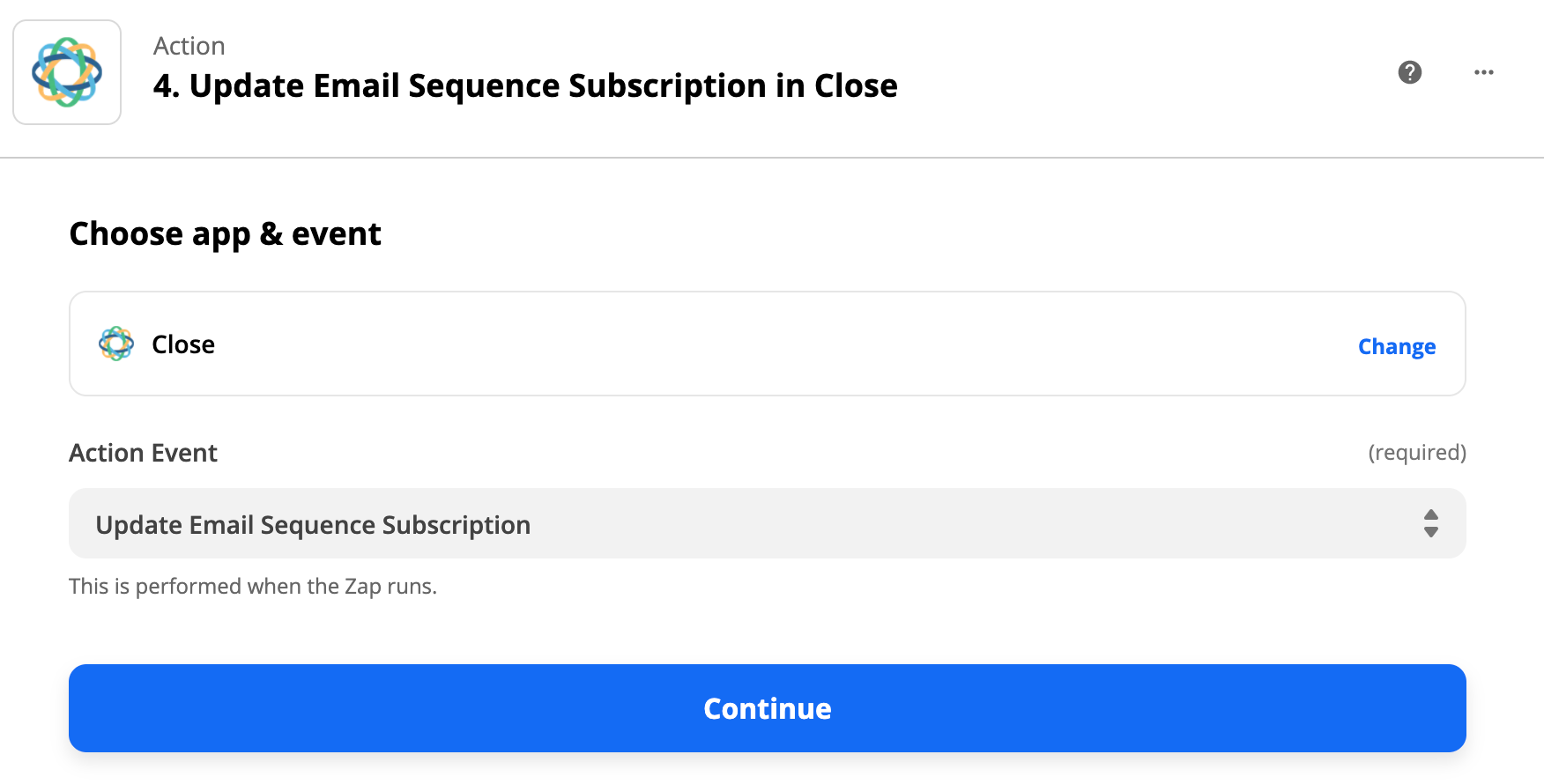This screenshot has width=1544, height=784.
Task: Click the Close app name text
Action: coord(183,344)
